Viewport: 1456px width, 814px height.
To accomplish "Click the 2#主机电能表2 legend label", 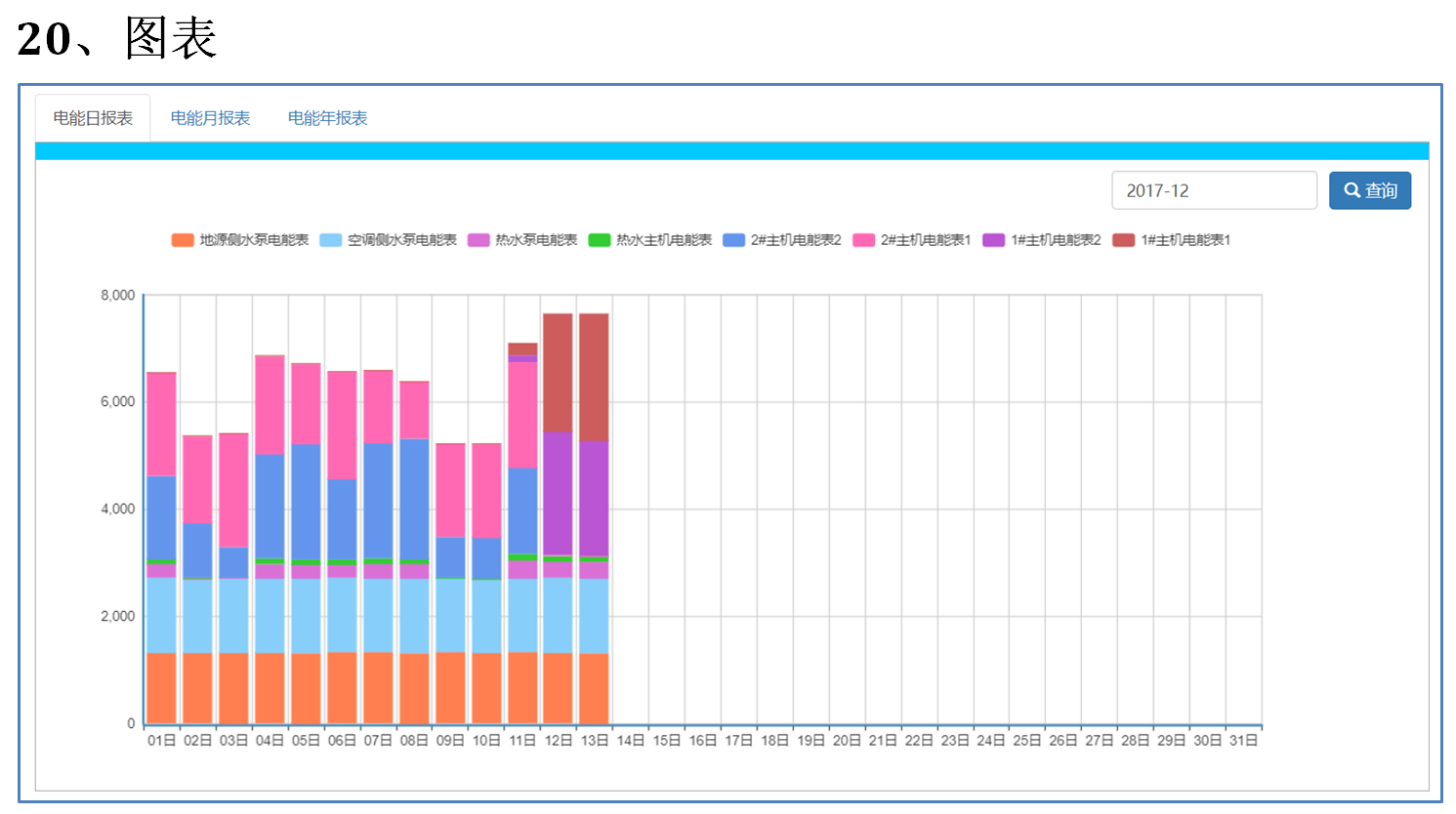I will pos(796,240).
